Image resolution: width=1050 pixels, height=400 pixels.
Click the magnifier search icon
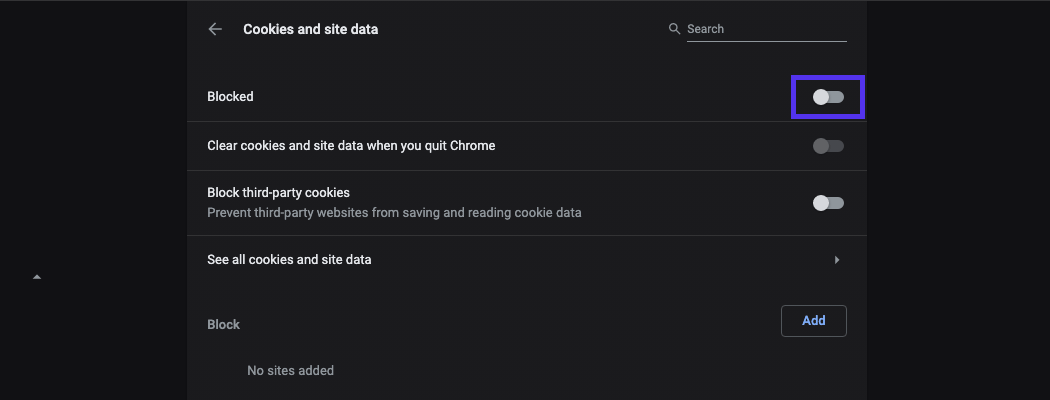[x=674, y=29]
